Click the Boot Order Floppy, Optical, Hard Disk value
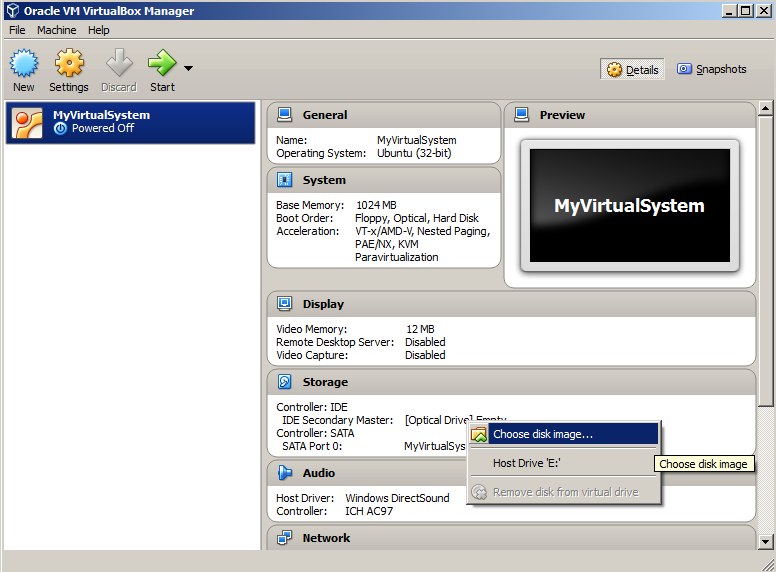 [x=417, y=218]
